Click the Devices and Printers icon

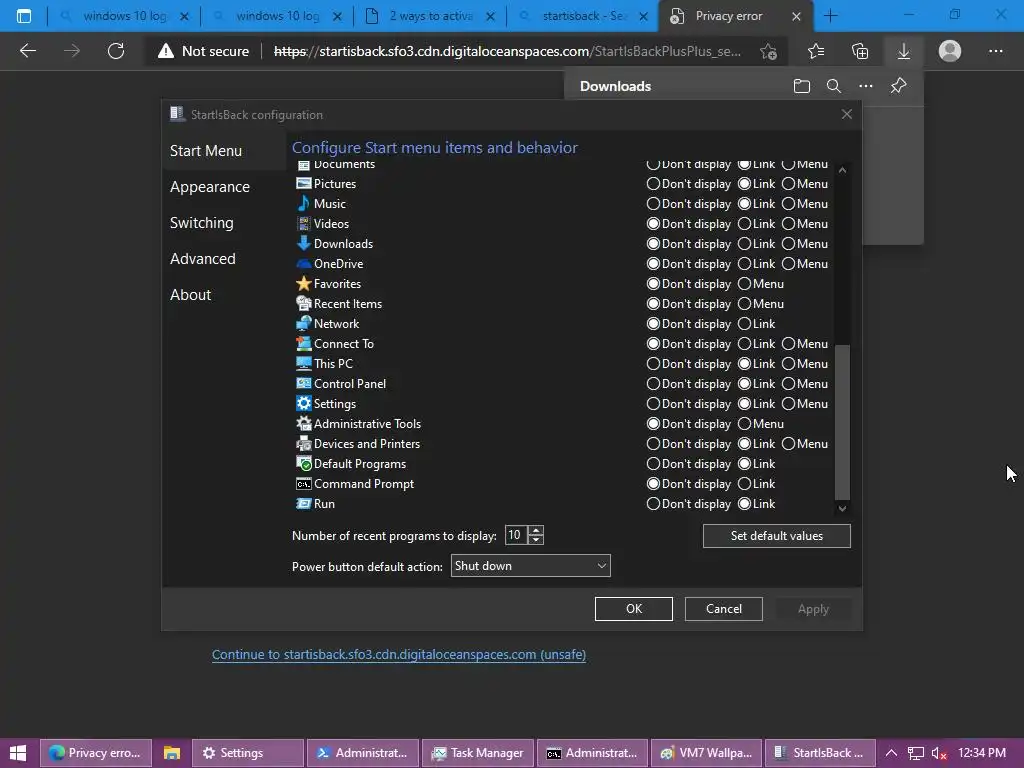pos(304,443)
